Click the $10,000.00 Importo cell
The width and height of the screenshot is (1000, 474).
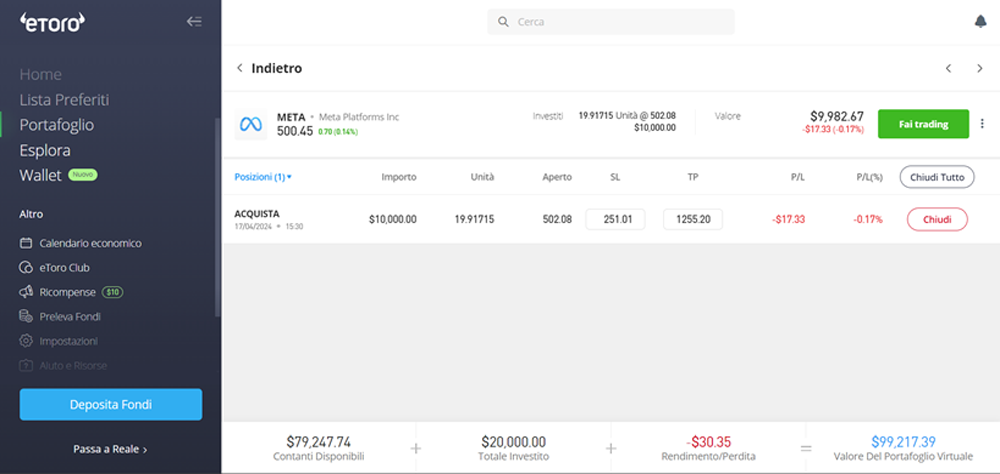coord(393,219)
